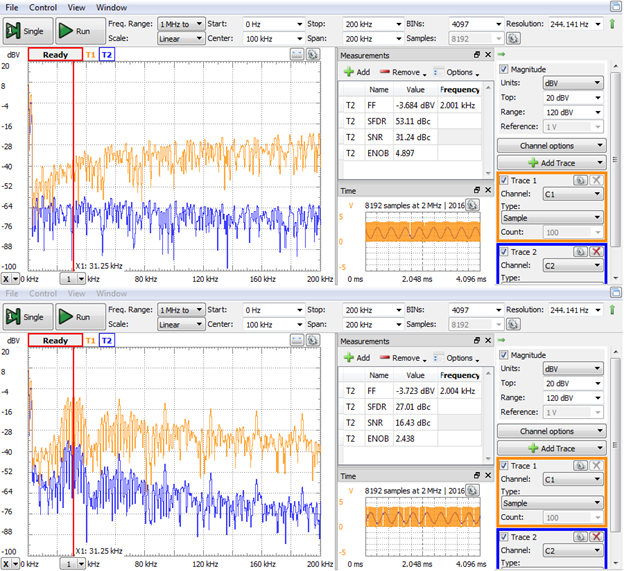Open Trace 1 settings gear in top window
Screen dimensions: 624x571
(580, 180)
